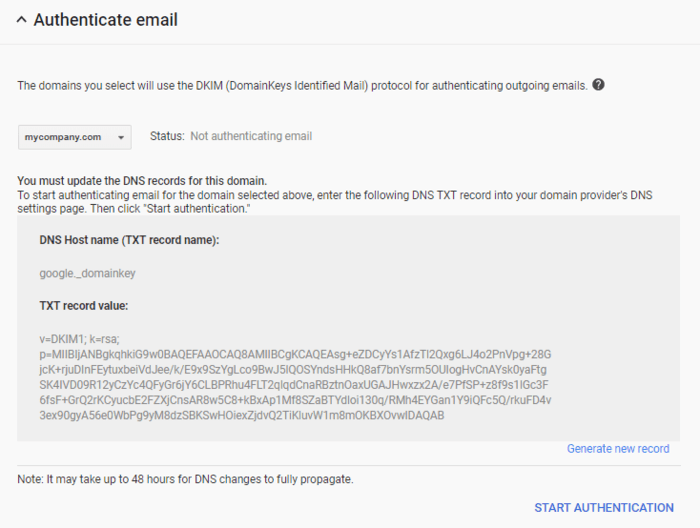
Task: Click the key line starting with "jcK+rjuD"
Action: click(x=293, y=369)
